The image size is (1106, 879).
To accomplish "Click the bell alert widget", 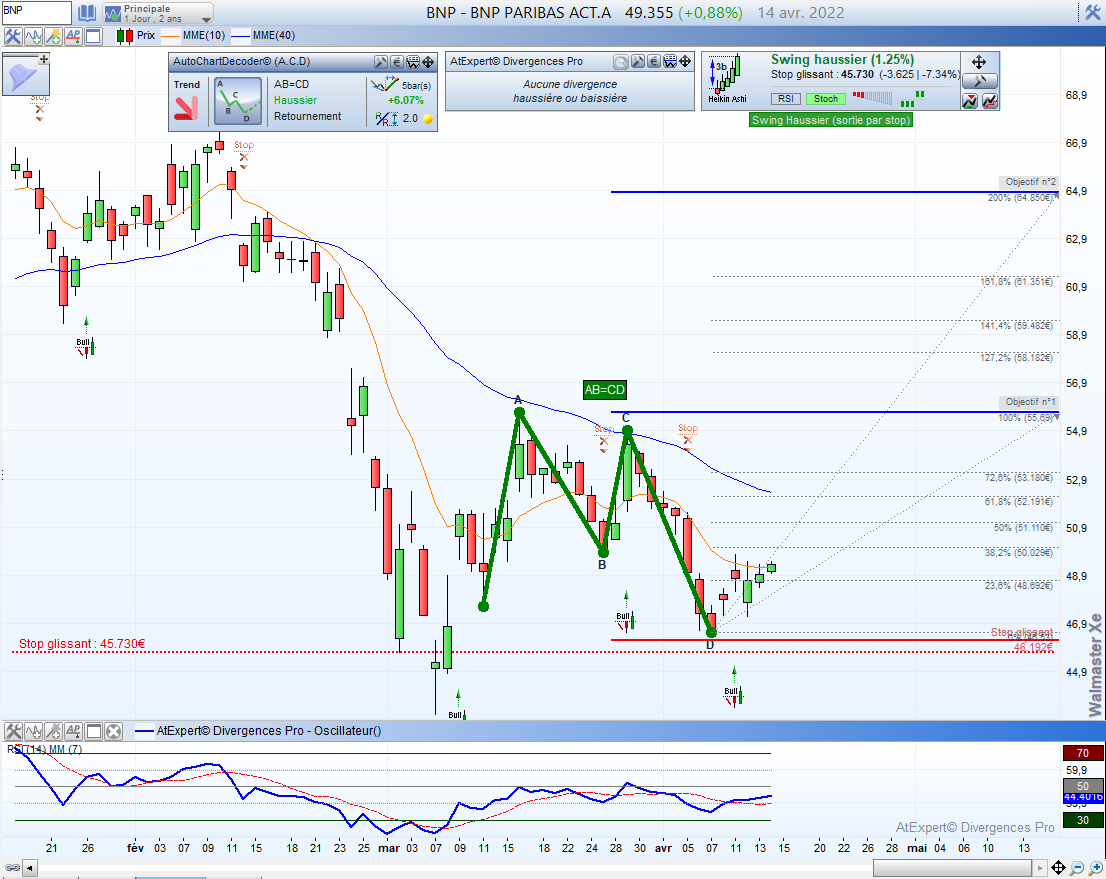I will 21,76.
